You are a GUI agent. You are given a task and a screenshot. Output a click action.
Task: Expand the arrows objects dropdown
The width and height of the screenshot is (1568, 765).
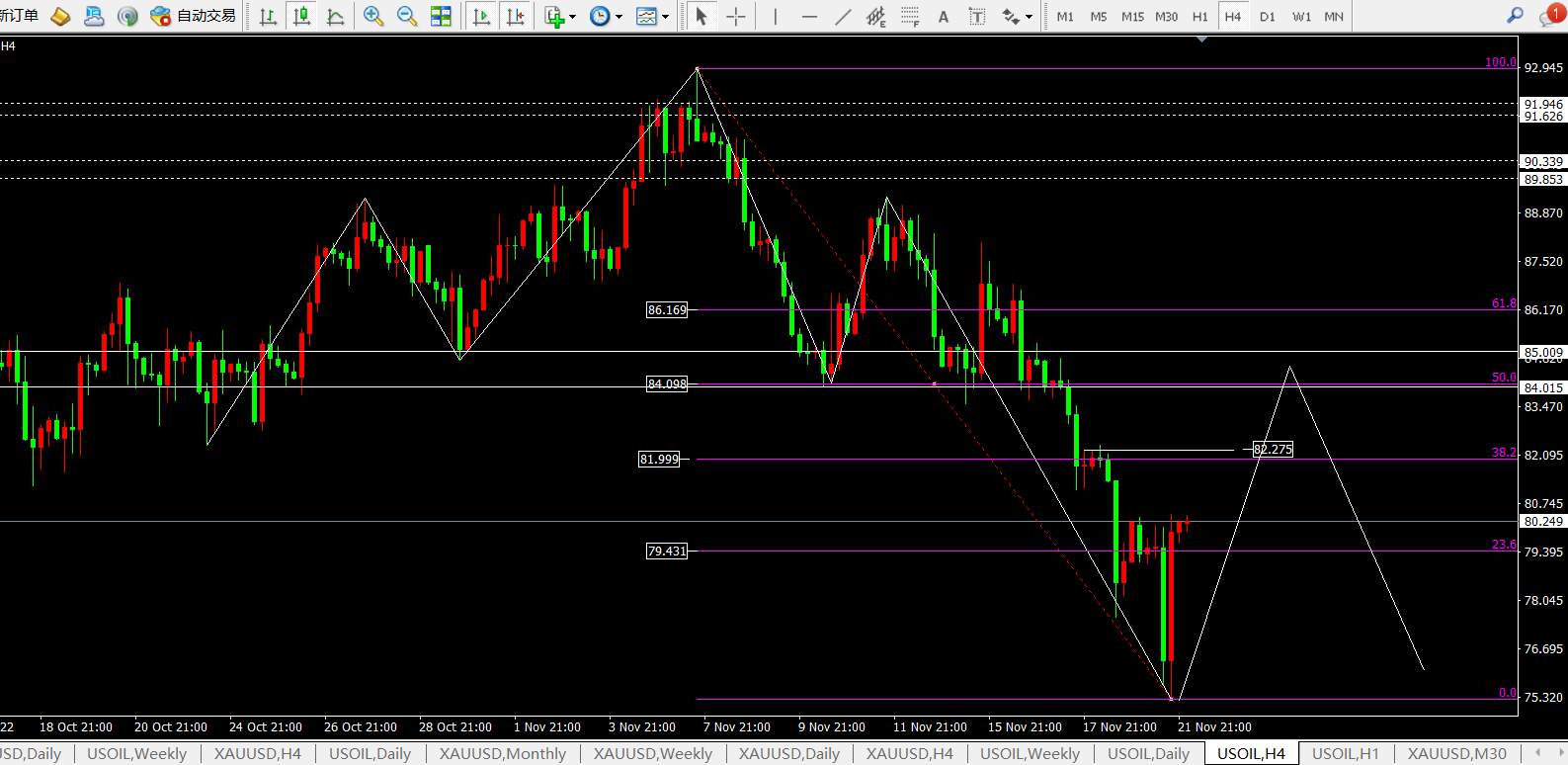pos(1029,17)
